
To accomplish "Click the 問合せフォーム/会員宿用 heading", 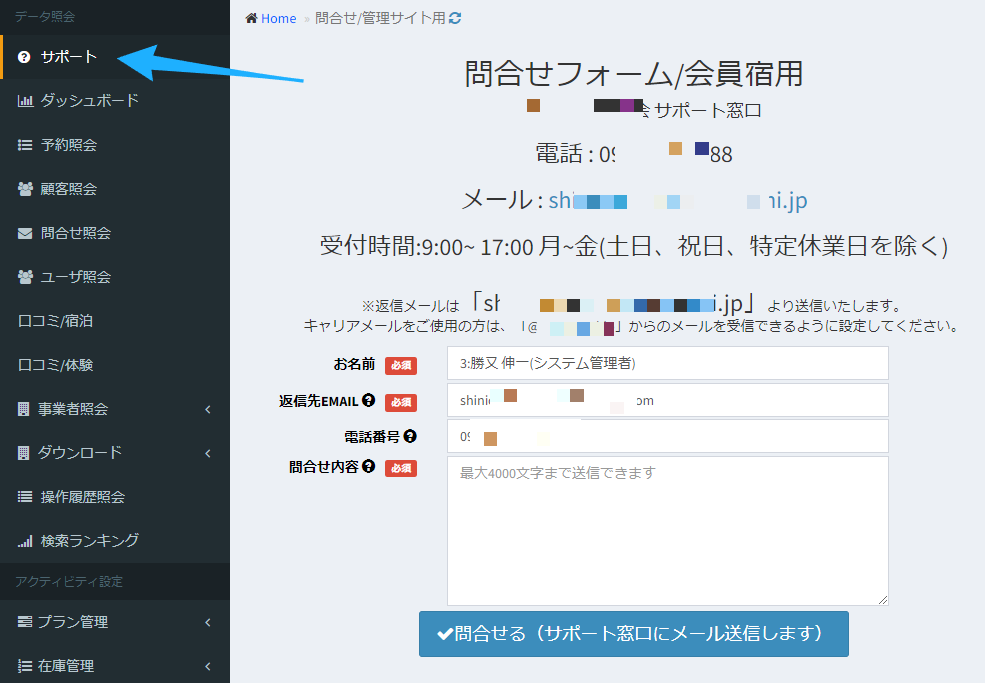I will (634, 74).
